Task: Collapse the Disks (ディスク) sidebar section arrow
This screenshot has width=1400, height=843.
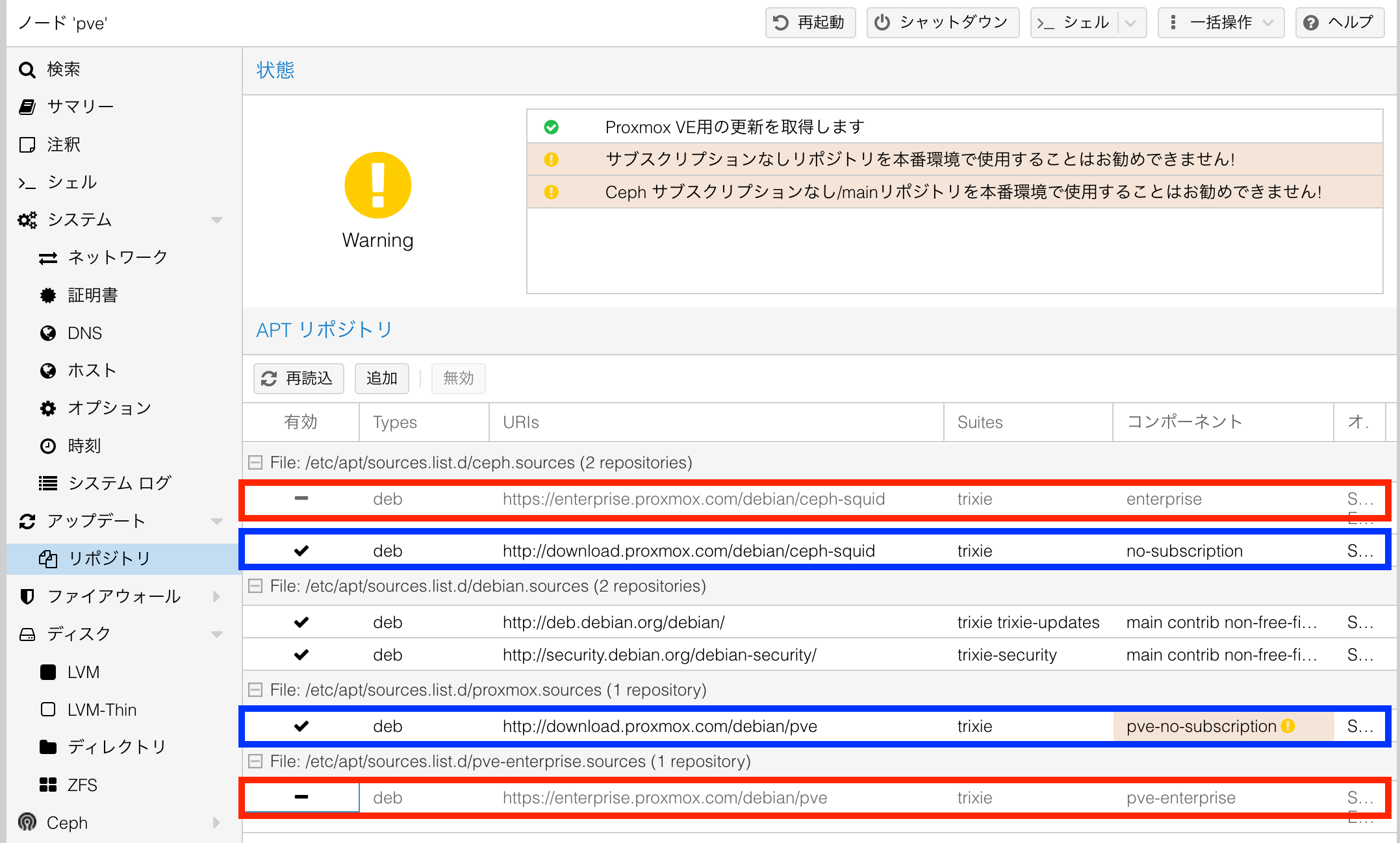Action: (217, 635)
